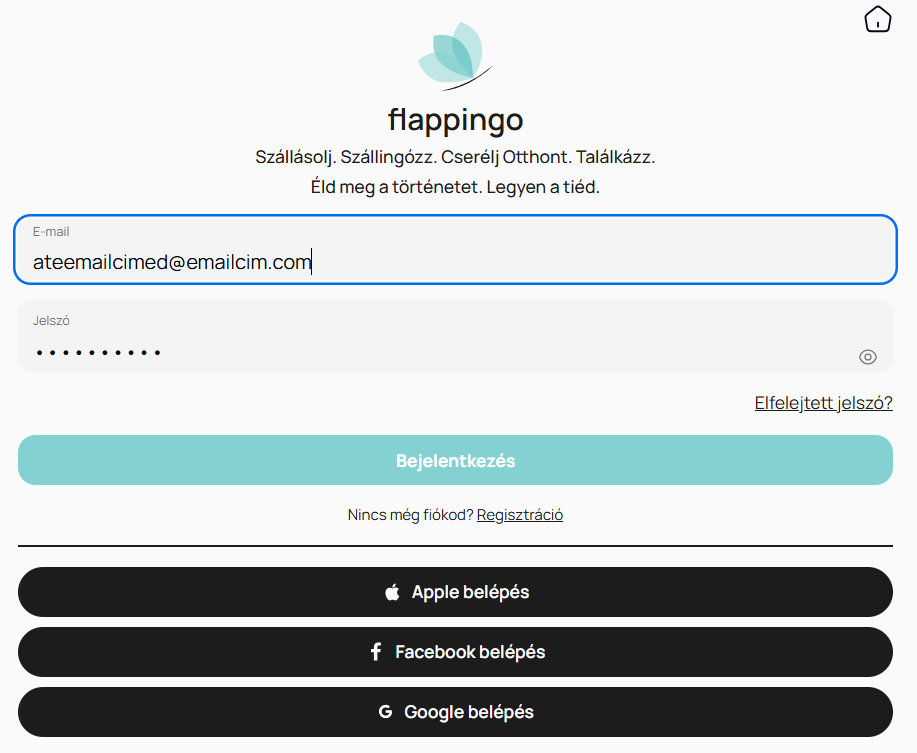Click the flappingo title text
The width and height of the screenshot is (917, 753).
point(455,120)
